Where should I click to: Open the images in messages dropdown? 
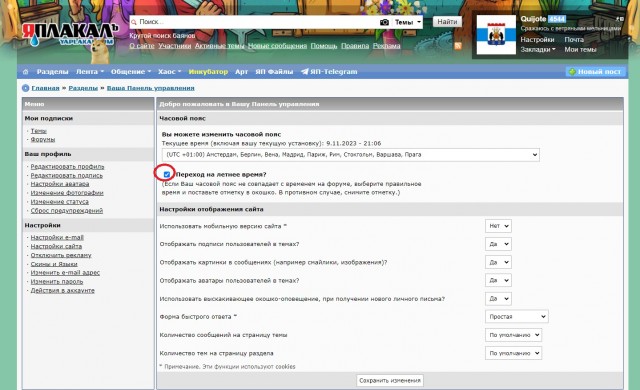[x=498, y=262]
